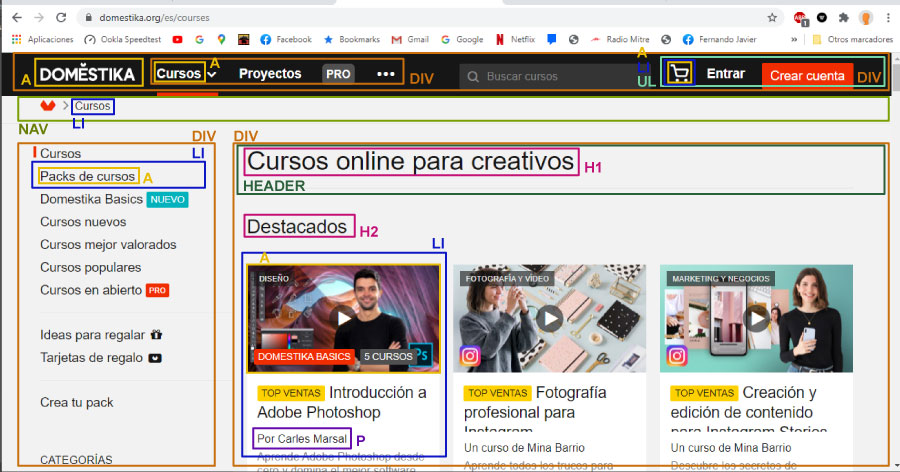Bookmark this page with the star icon
This screenshot has width=900, height=472.
pos(772,18)
